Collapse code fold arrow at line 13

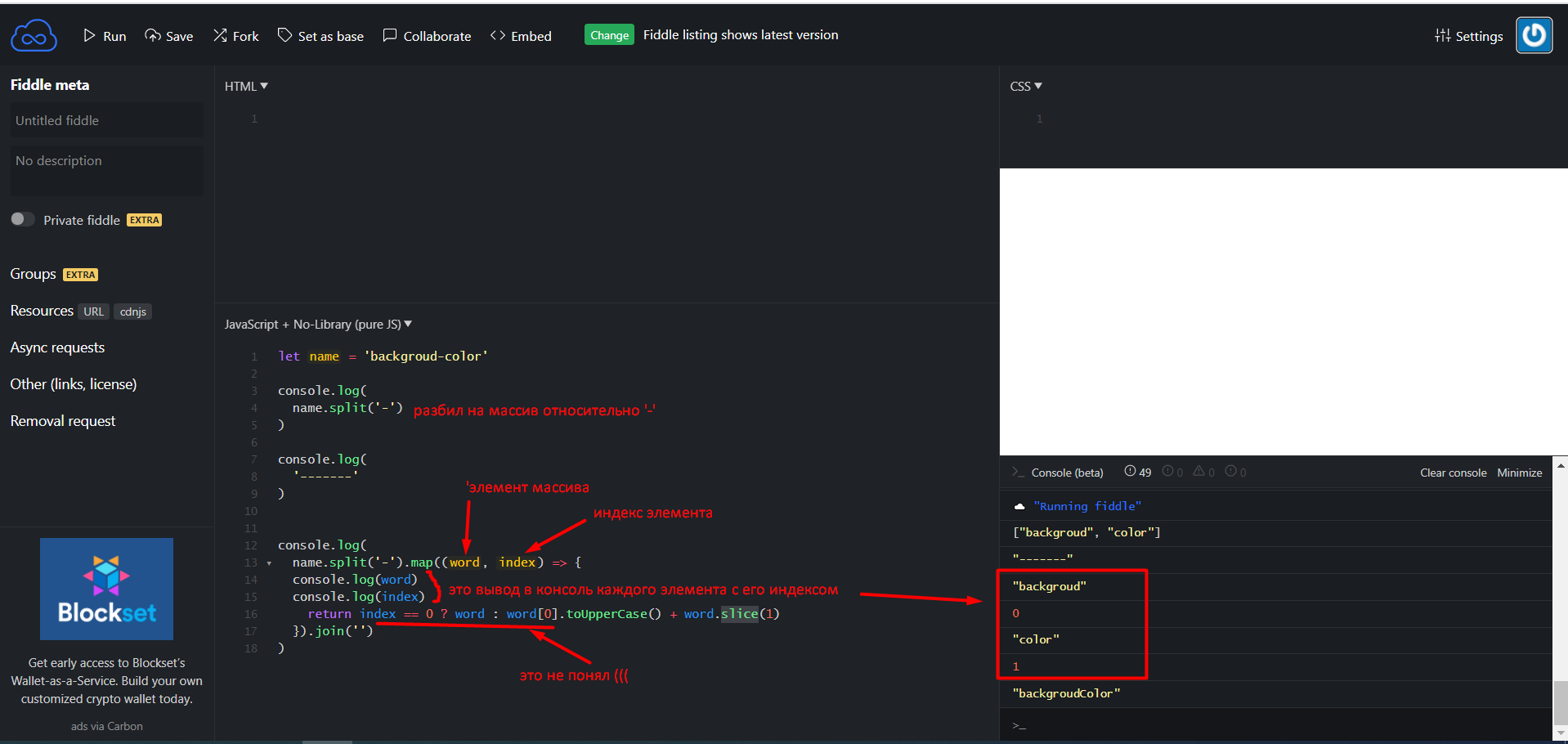pos(269,563)
